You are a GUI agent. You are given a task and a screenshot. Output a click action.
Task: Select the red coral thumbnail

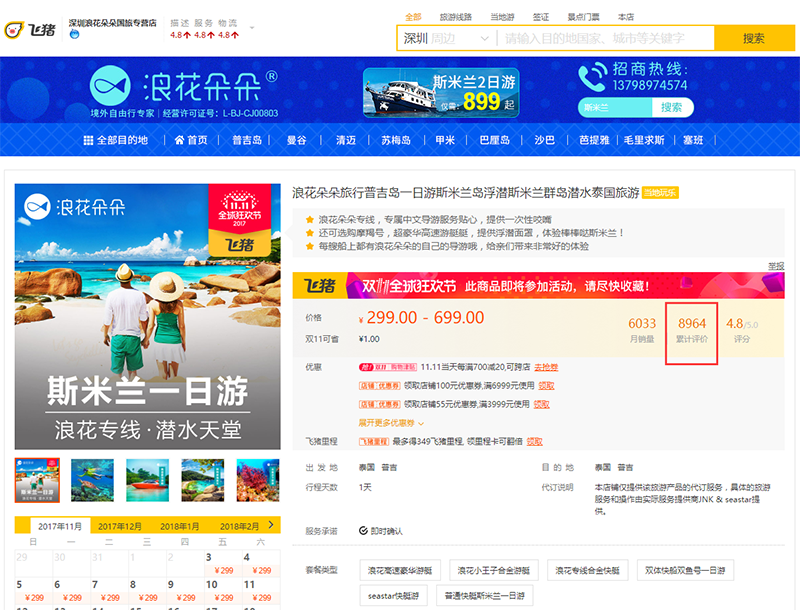click(x=258, y=480)
